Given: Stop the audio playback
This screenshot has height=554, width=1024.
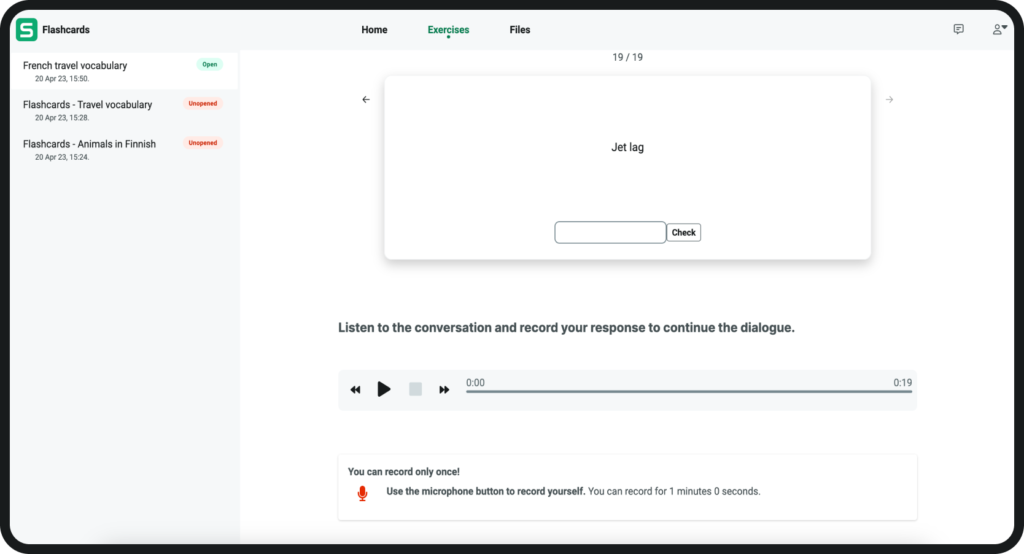Looking at the screenshot, I should [x=415, y=390].
